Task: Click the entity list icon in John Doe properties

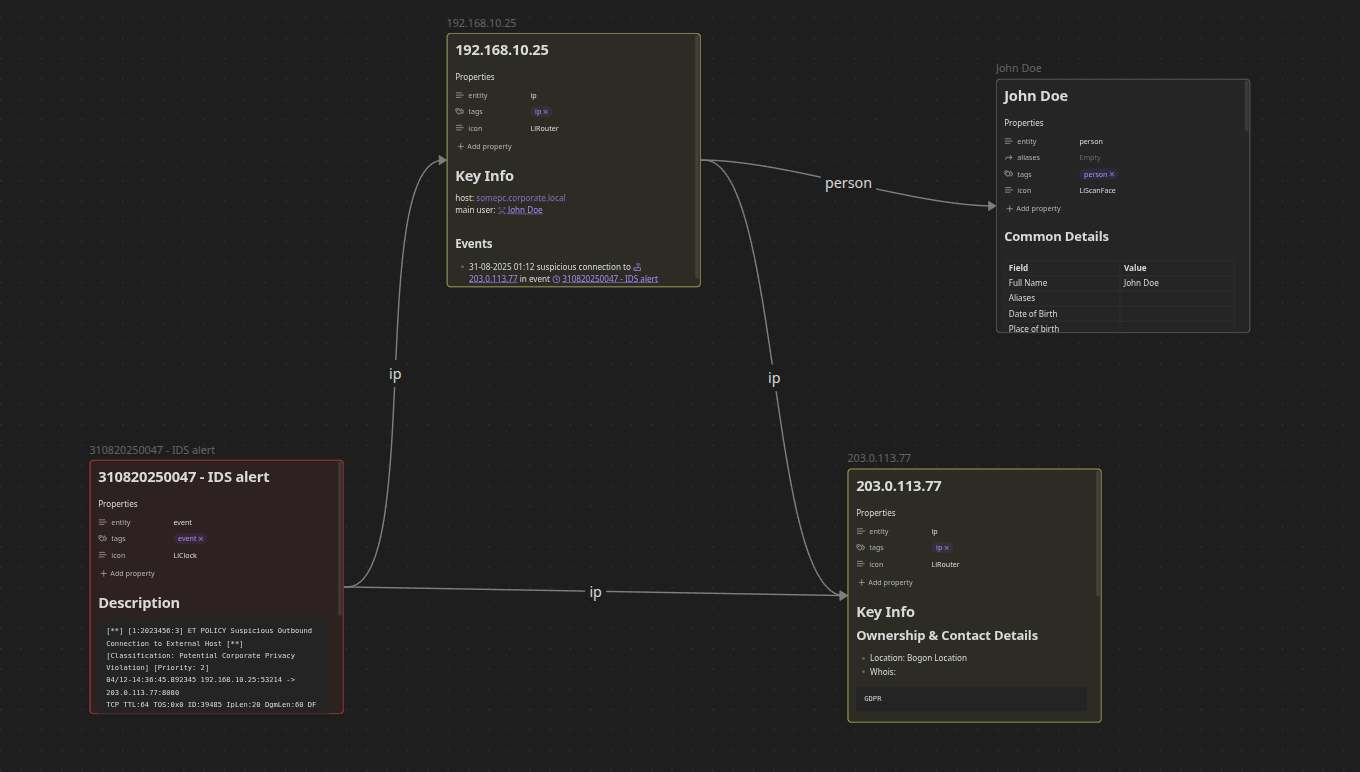Action: point(1008,141)
